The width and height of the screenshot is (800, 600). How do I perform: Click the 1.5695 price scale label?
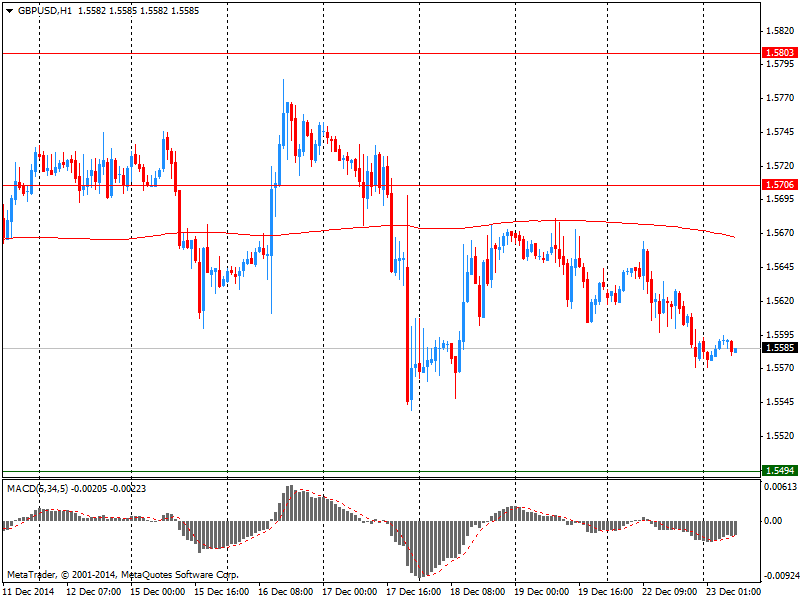point(780,198)
